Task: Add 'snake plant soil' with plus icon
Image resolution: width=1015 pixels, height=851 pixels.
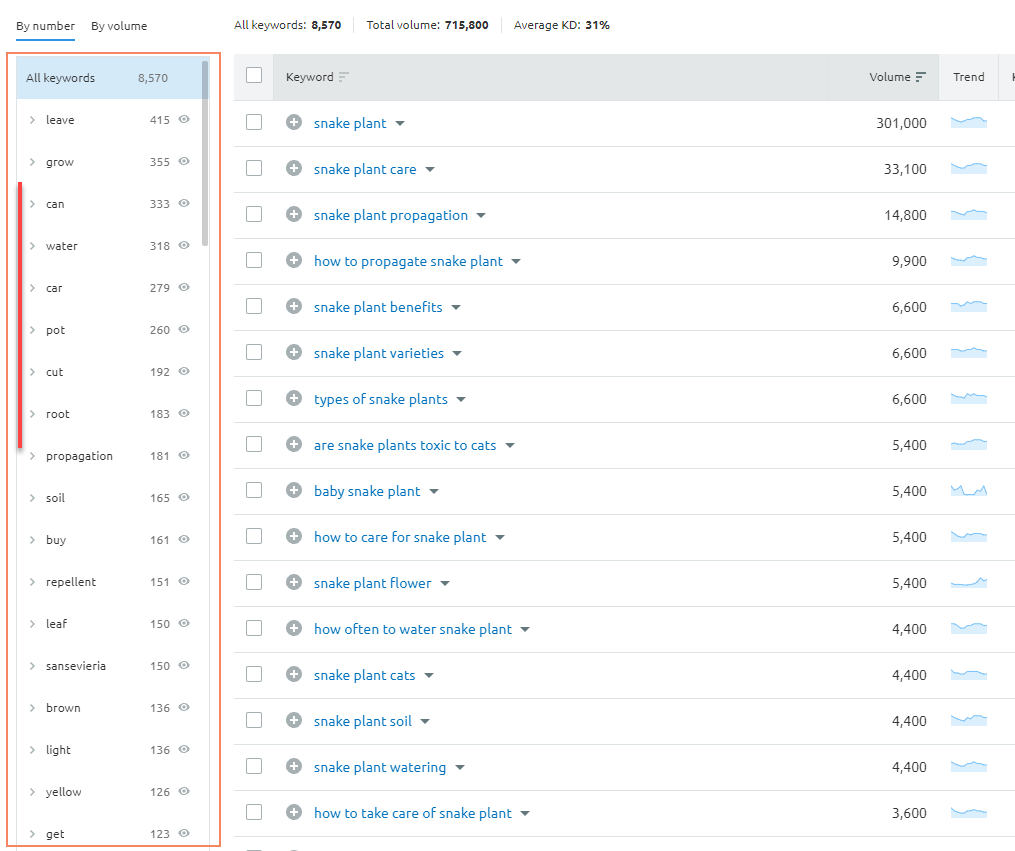Action: pos(294,720)
